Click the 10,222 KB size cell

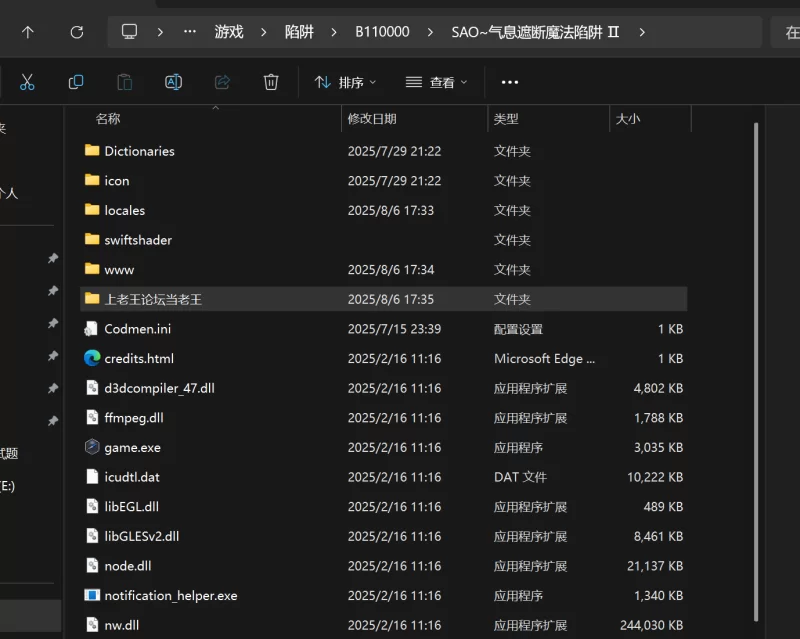point(655,477)
